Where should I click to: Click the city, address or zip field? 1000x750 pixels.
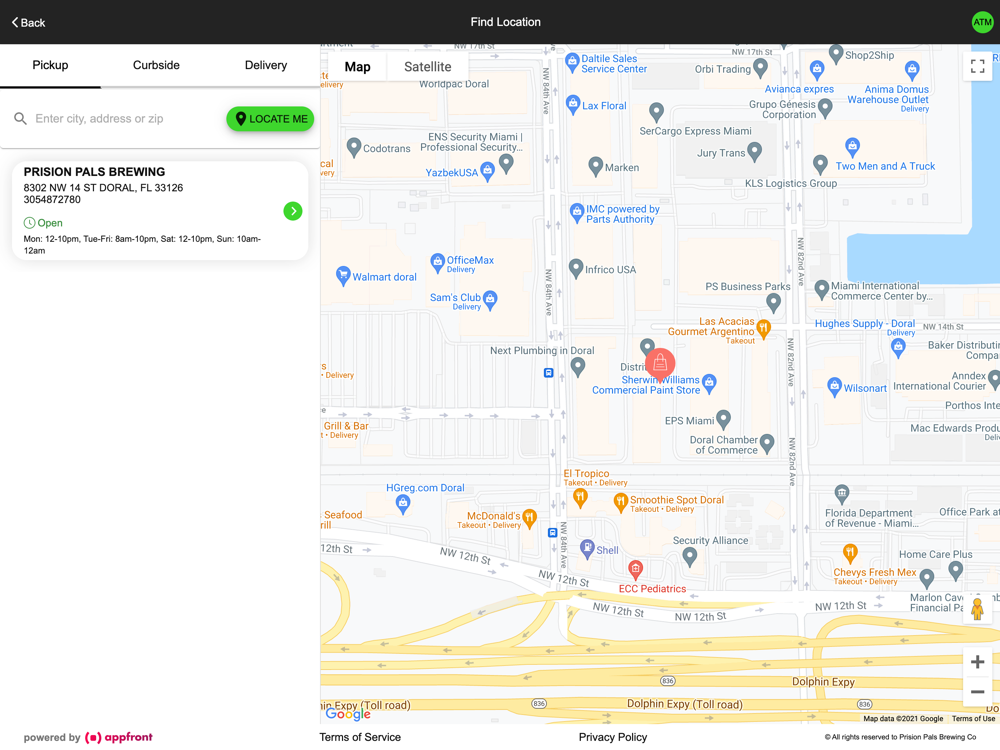click(x=128, y=119)
